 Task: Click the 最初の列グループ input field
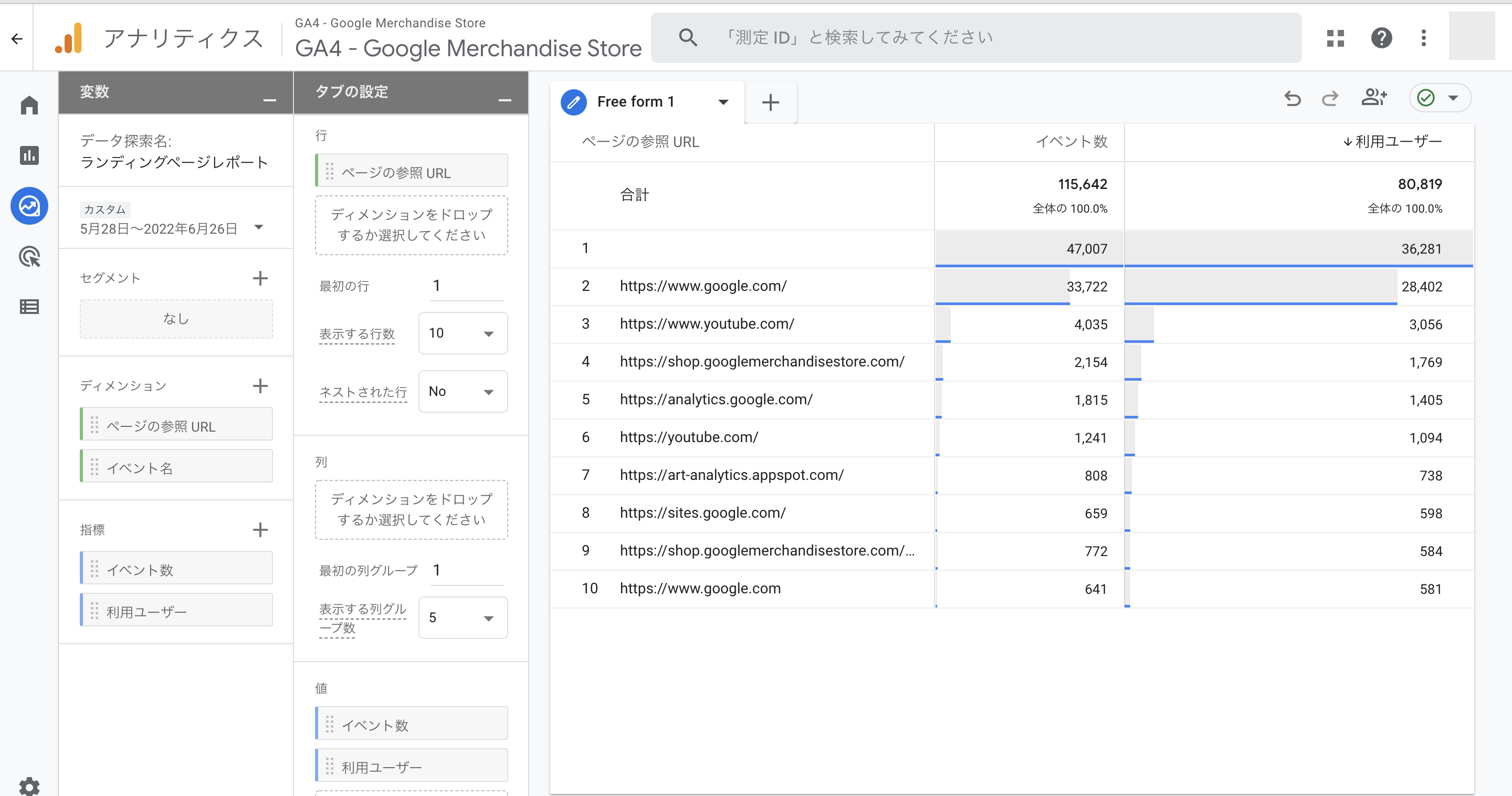467,571
